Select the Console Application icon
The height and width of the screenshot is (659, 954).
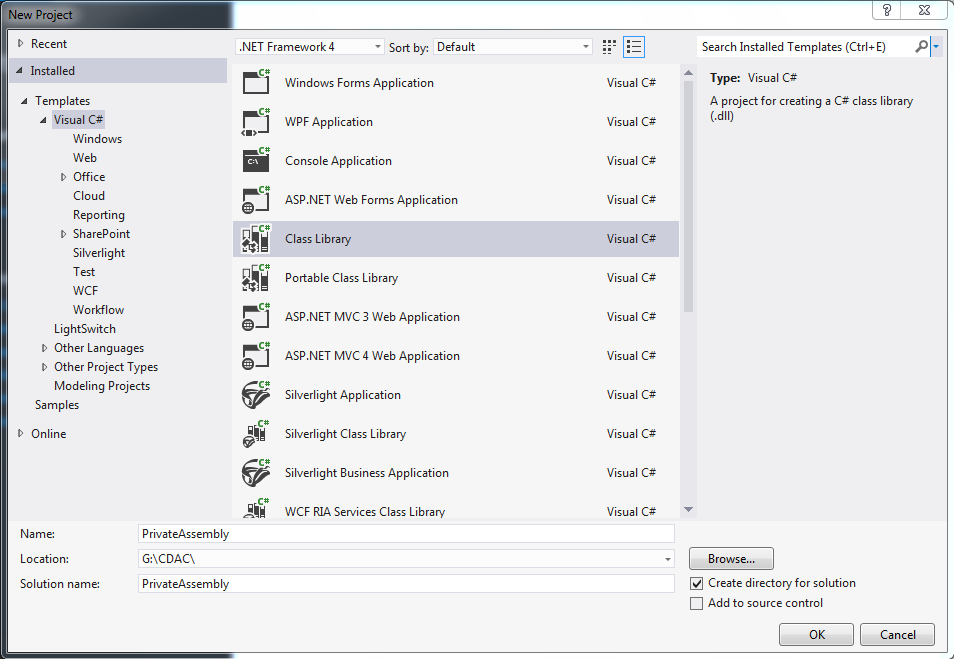click(x=257, y=161)
